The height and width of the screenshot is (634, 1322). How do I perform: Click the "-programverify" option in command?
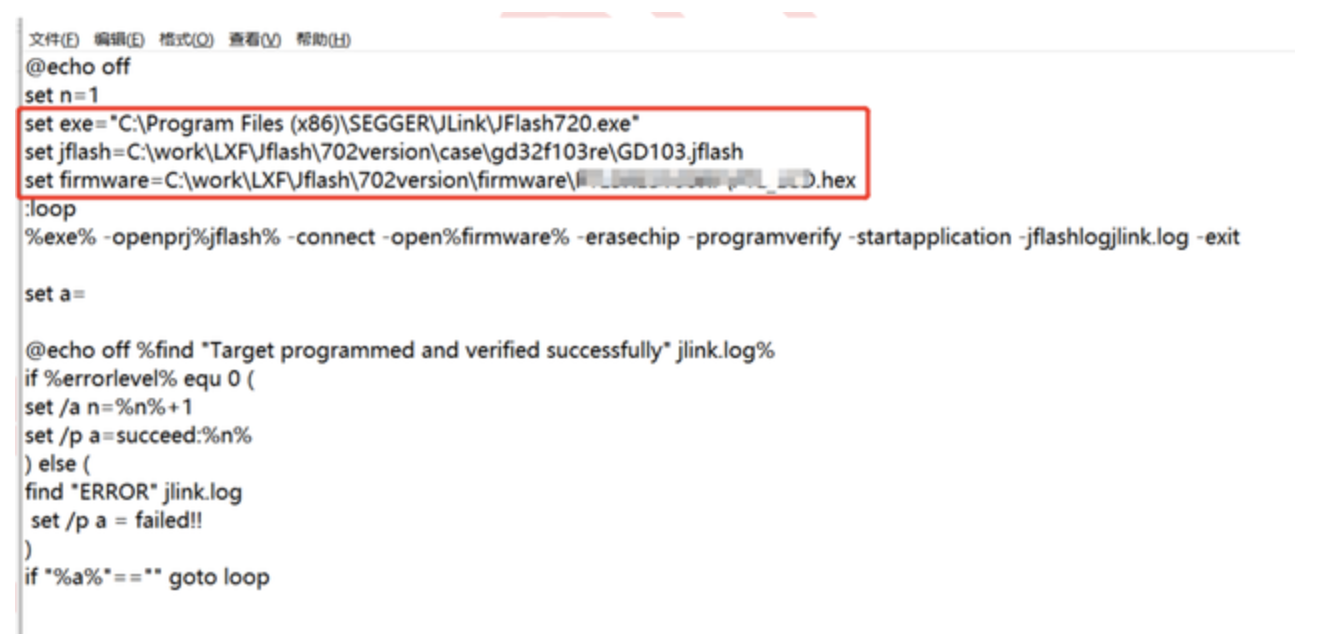(x=764, y=238)
